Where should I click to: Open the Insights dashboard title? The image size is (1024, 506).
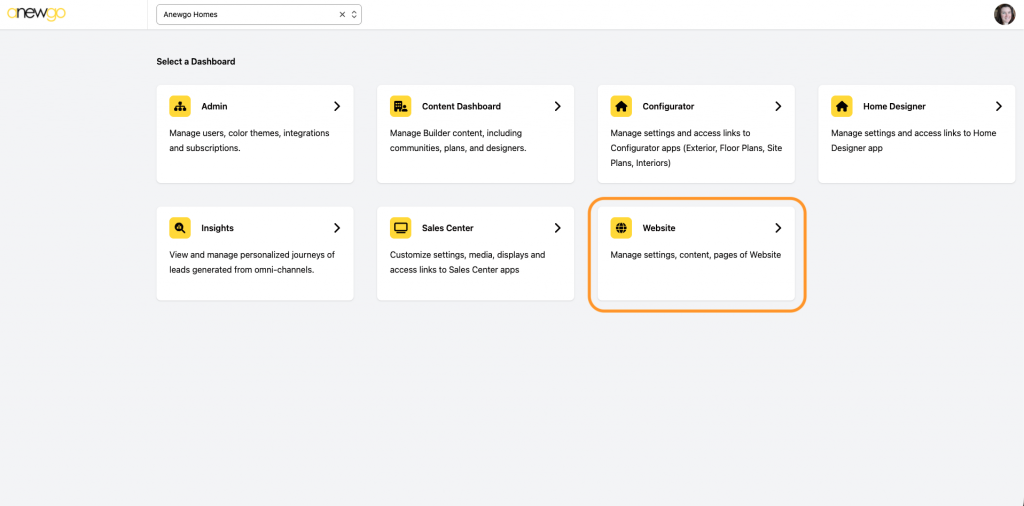coord(217,228)
